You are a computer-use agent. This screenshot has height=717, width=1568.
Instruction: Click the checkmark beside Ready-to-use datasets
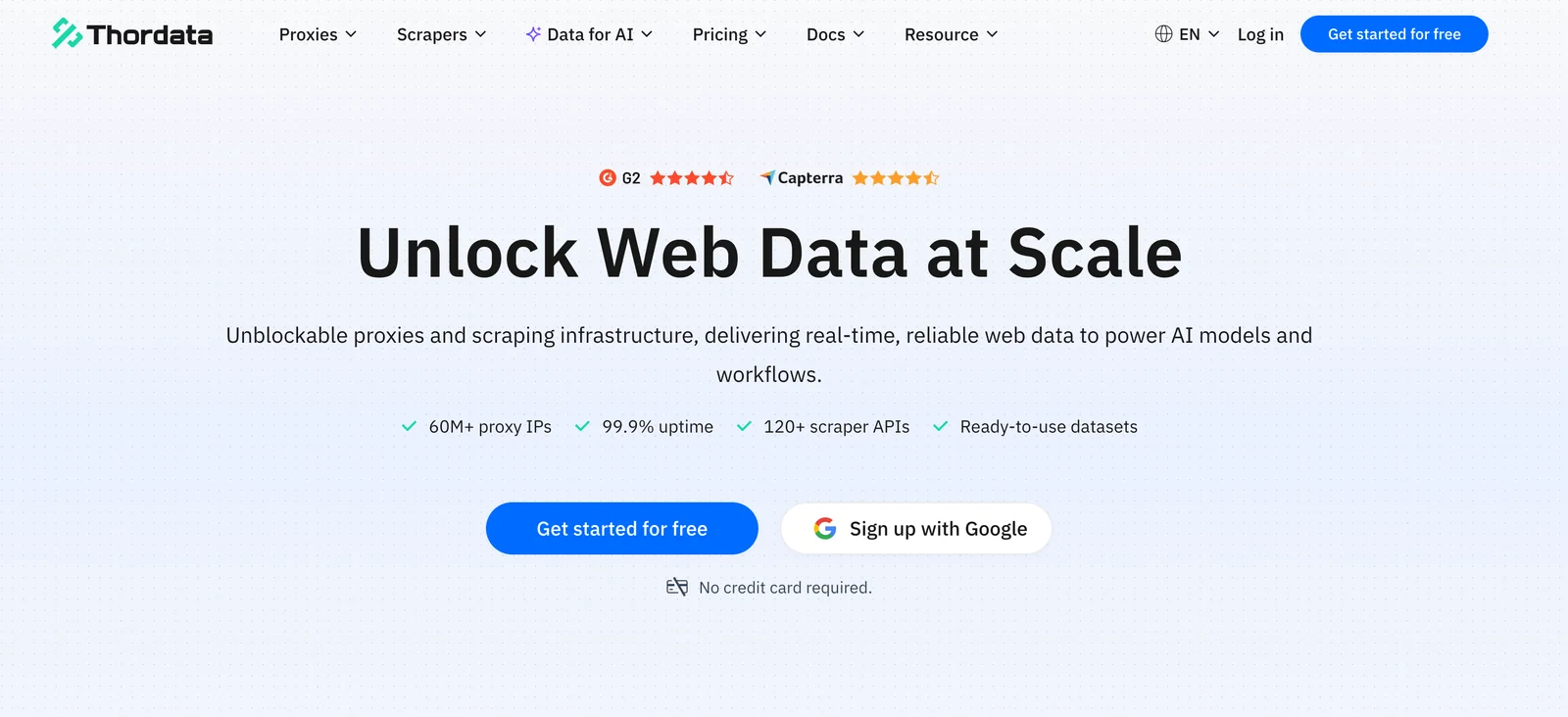941,426
